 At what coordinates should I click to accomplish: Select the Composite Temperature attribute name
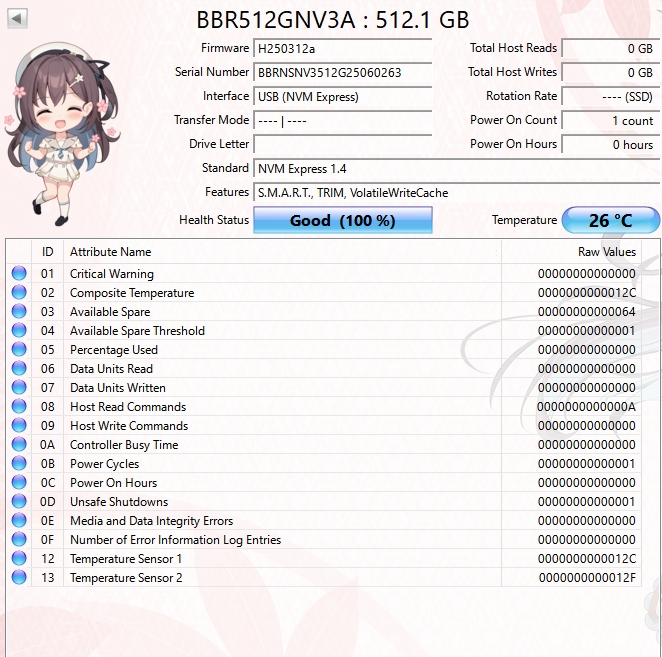point(132,293)
